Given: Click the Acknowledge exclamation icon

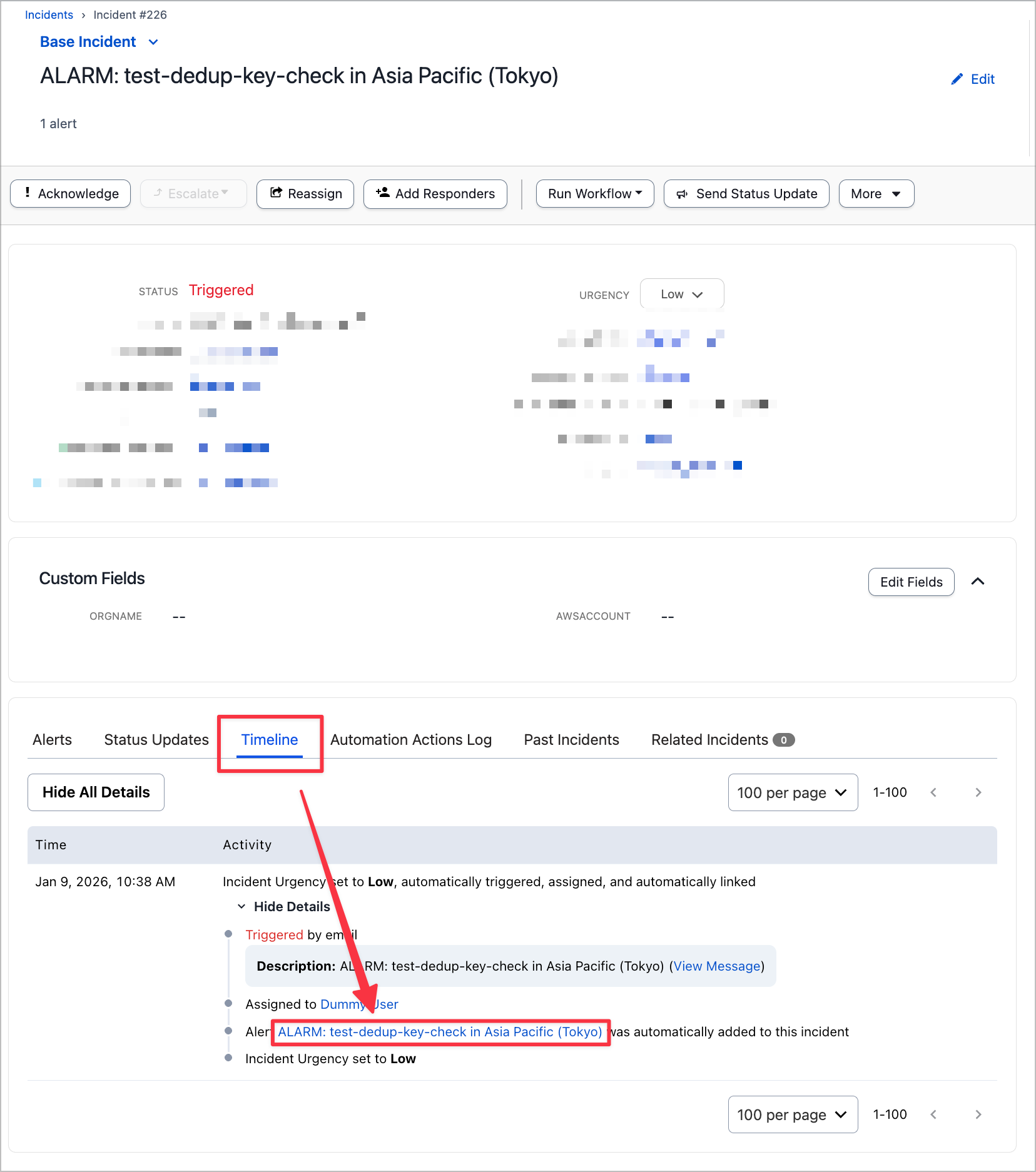Looking at the screenshot, I should click(28, 193).
